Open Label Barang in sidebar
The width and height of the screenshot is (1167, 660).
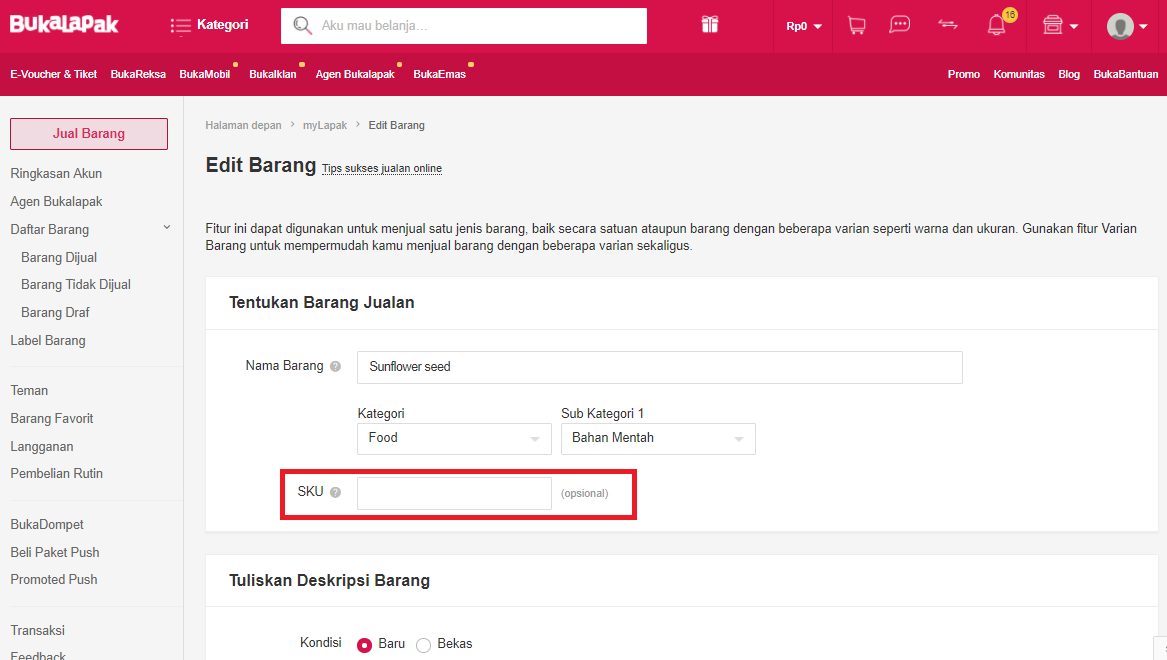[48, 341]
